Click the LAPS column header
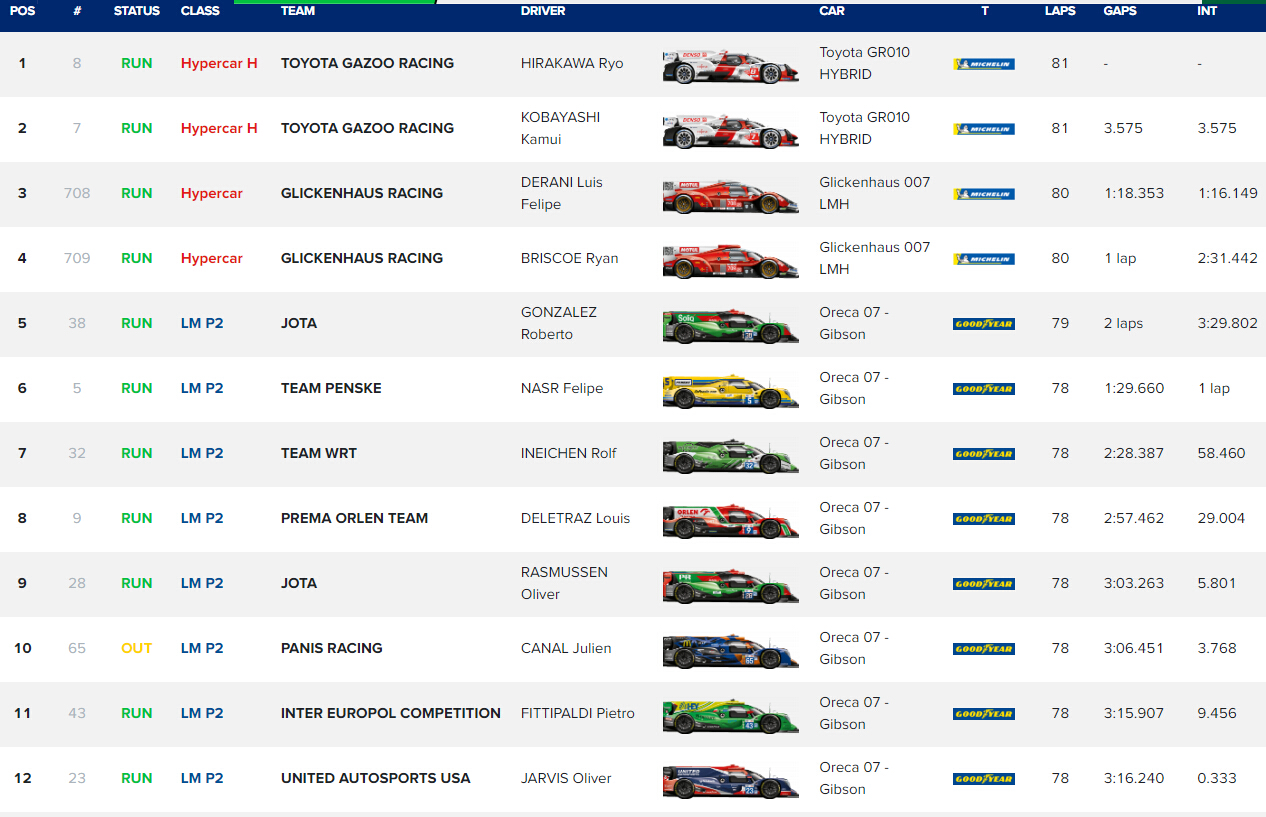Screen dimensions: 1266x817 pos(1060,11)
